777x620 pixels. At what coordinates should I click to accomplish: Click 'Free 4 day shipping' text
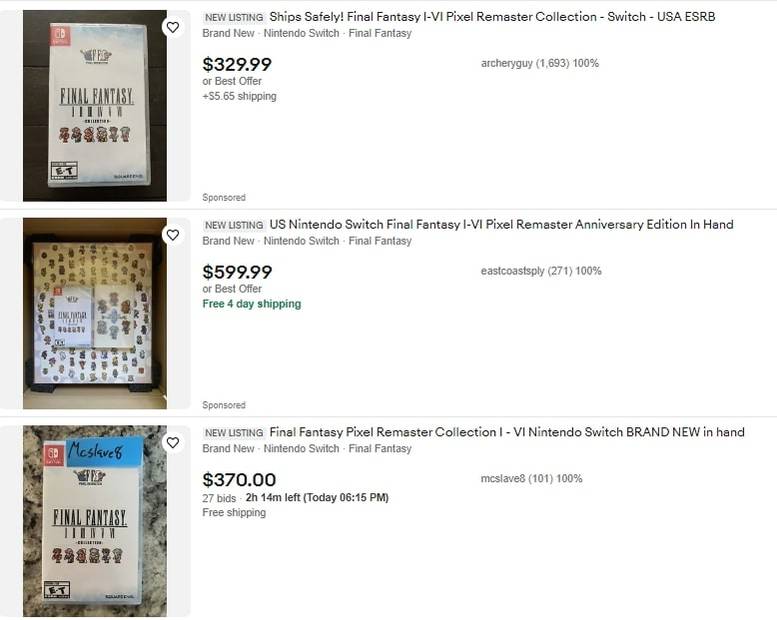click(251, 304)
